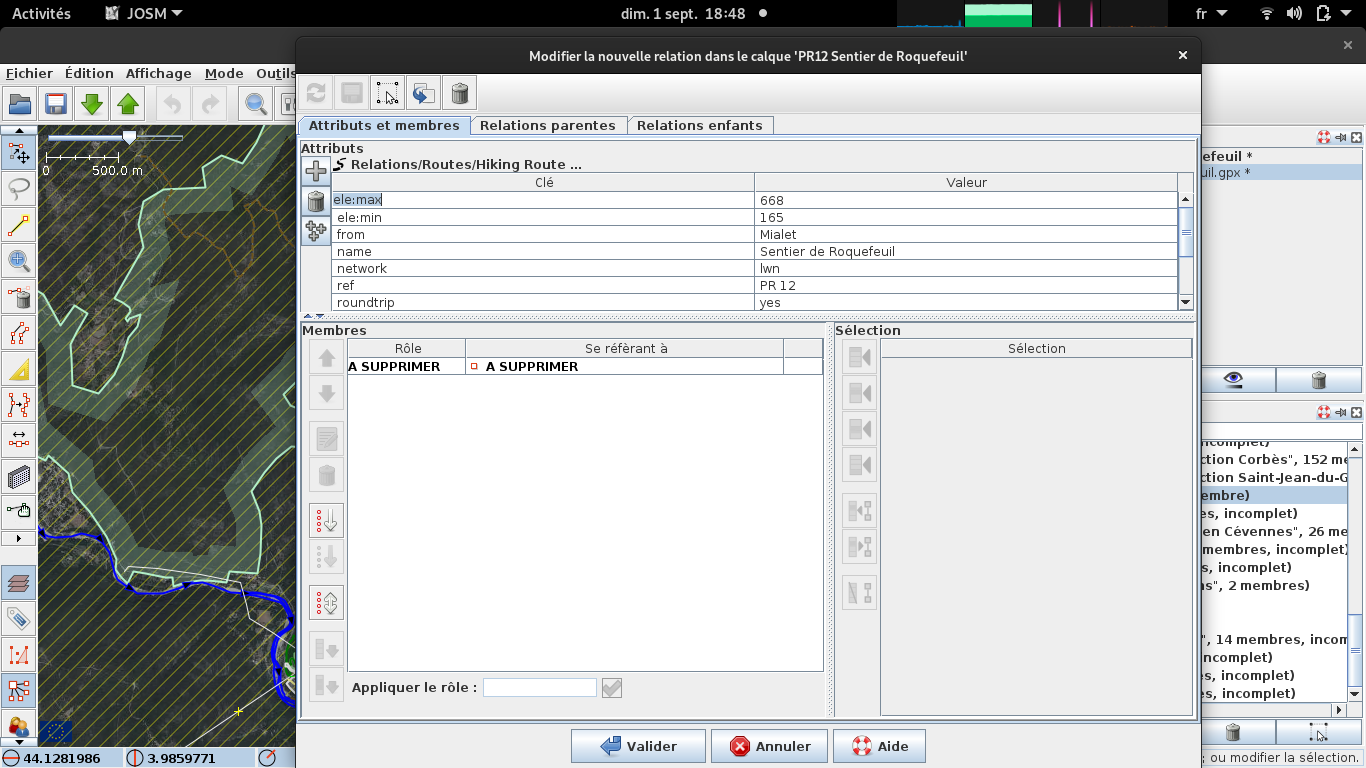Click the duplicate relation icon in dialog toolbar
The image size is (1366, 768).
click(x=423, y=93)
